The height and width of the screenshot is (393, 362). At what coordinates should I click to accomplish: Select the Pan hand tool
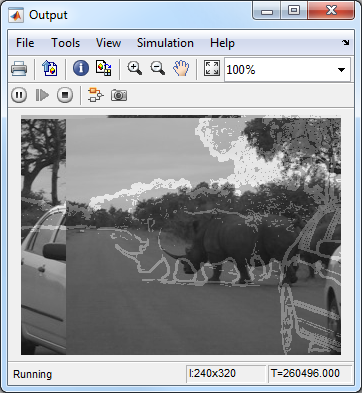point(181,68)
